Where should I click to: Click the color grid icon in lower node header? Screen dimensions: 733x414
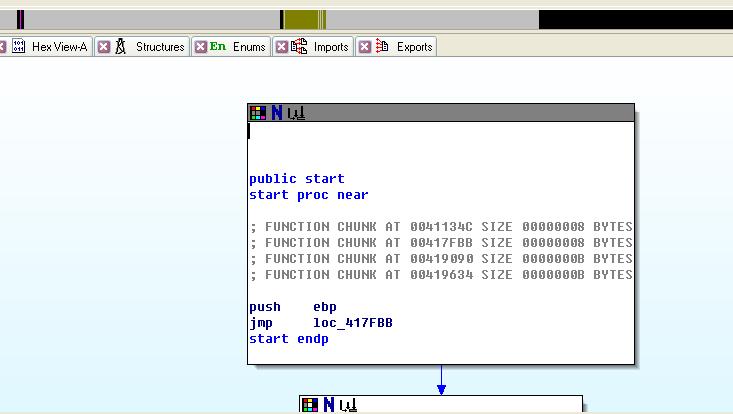[309, 405]
